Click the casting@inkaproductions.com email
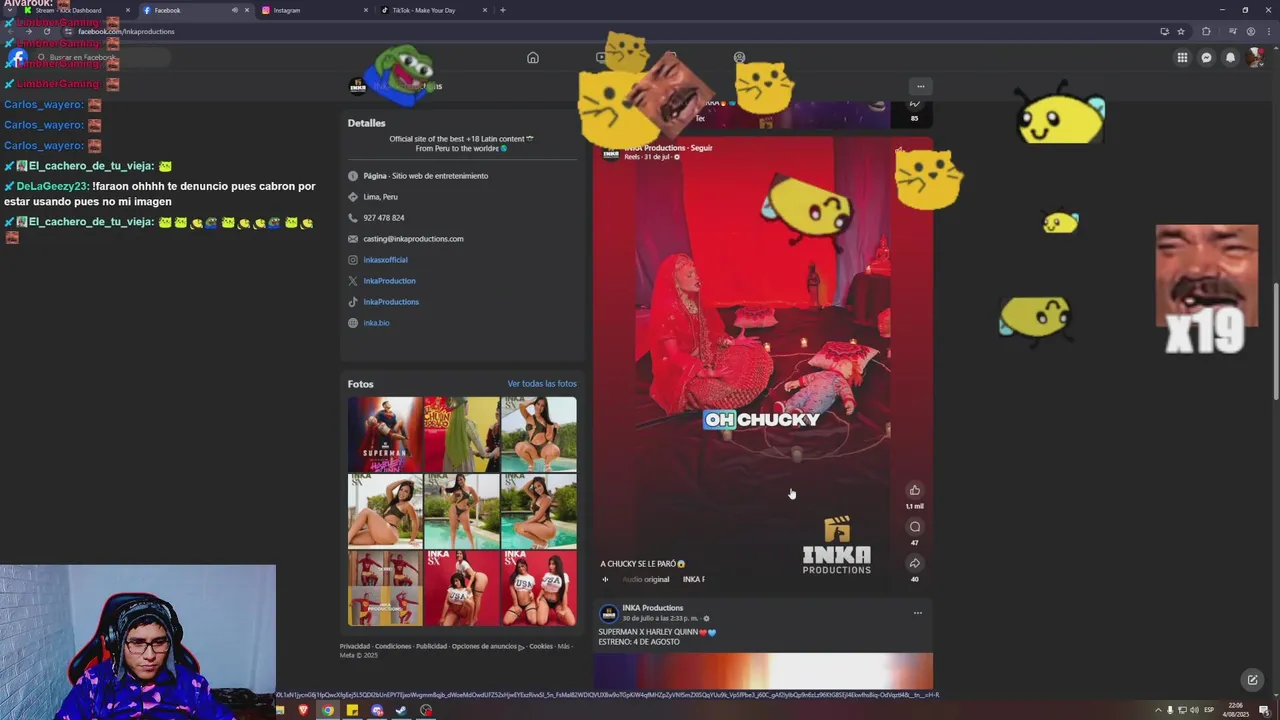 pos(413,239)
